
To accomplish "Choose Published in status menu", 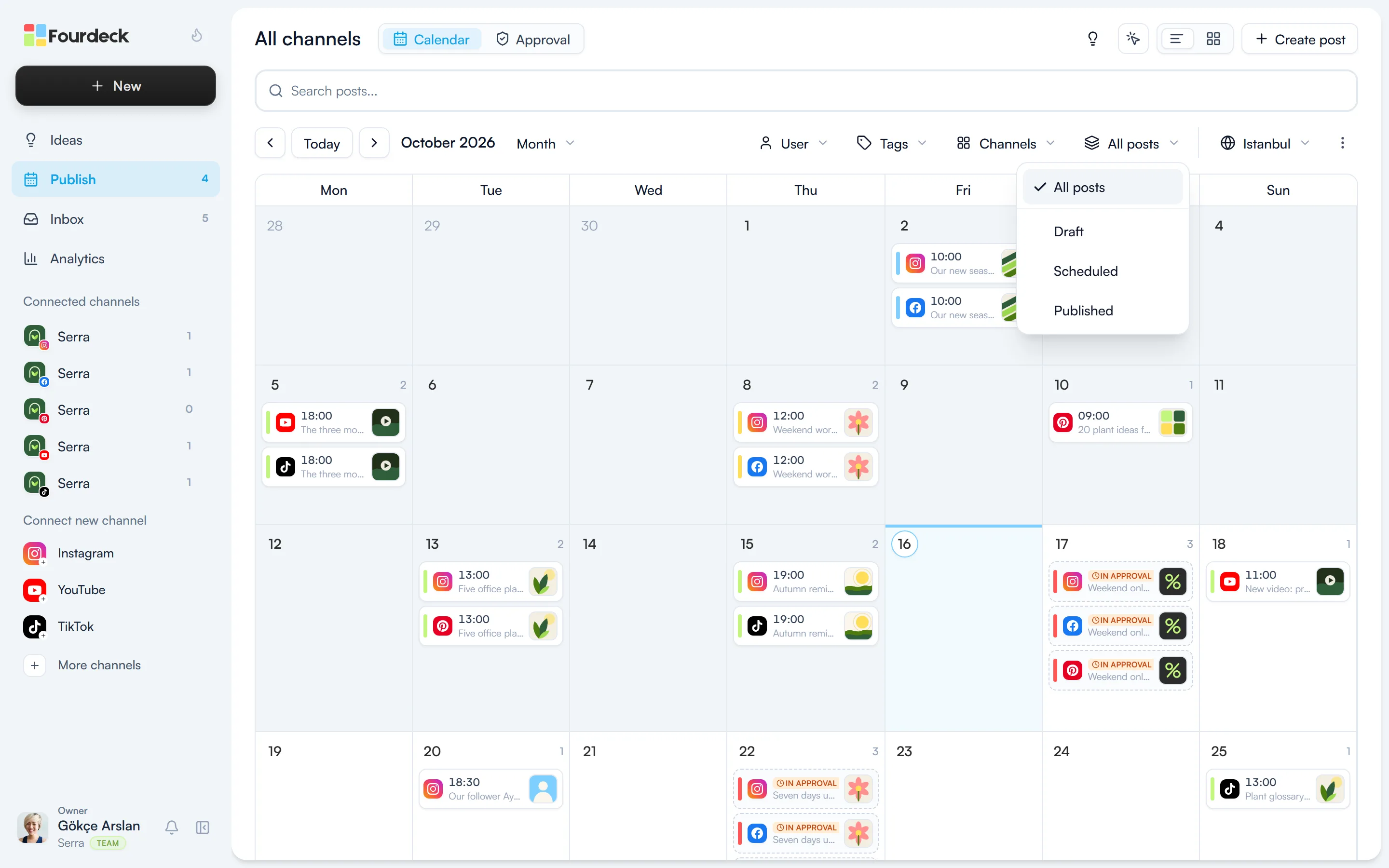I will pyautogui.click(x=1102, y=311).
